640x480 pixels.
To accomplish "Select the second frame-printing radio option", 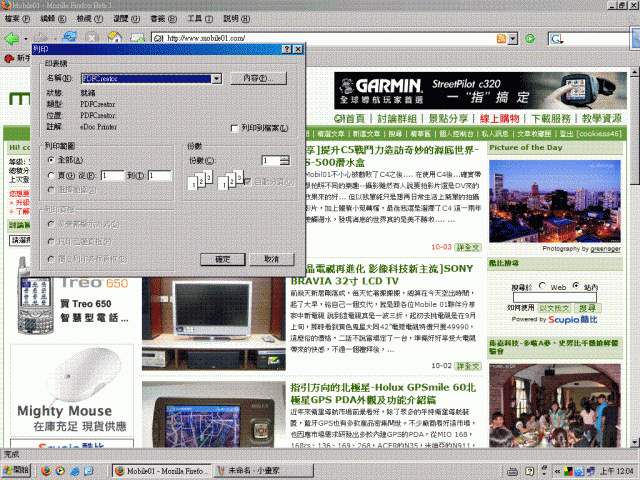I will point(51,242).
